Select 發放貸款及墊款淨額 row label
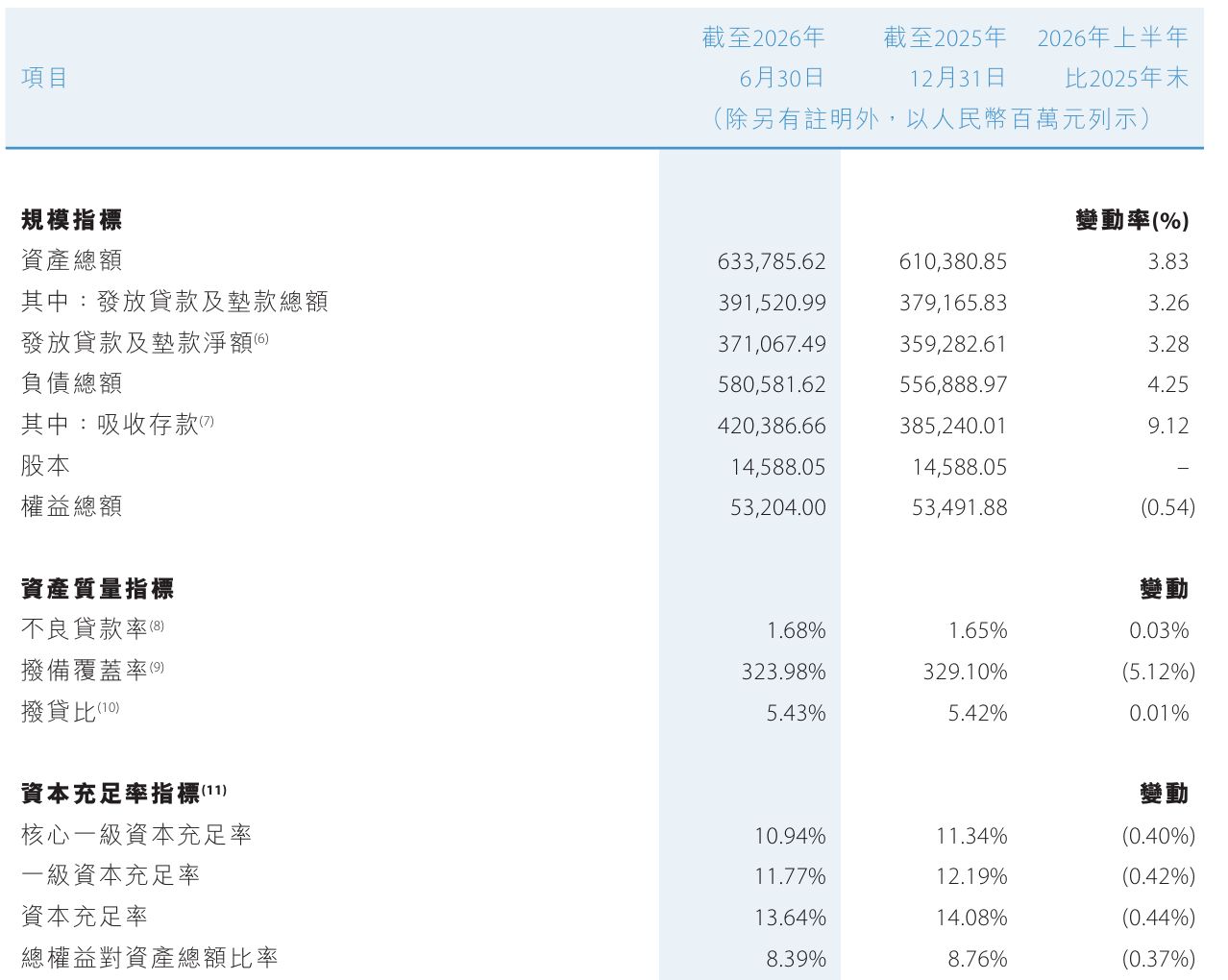The image size is (1228, 980). pyautogui.click(x=145, y=342)
